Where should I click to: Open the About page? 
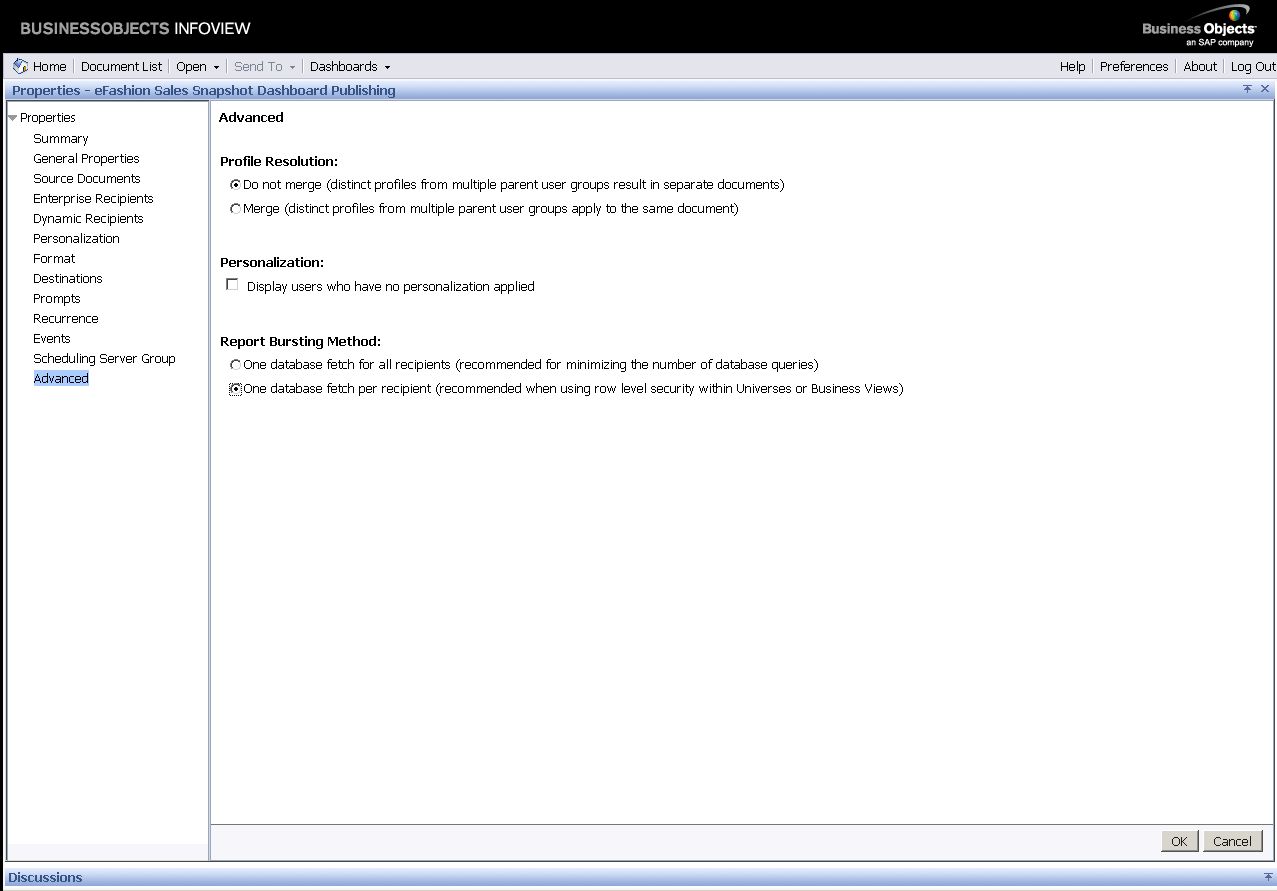(1200, 66)
